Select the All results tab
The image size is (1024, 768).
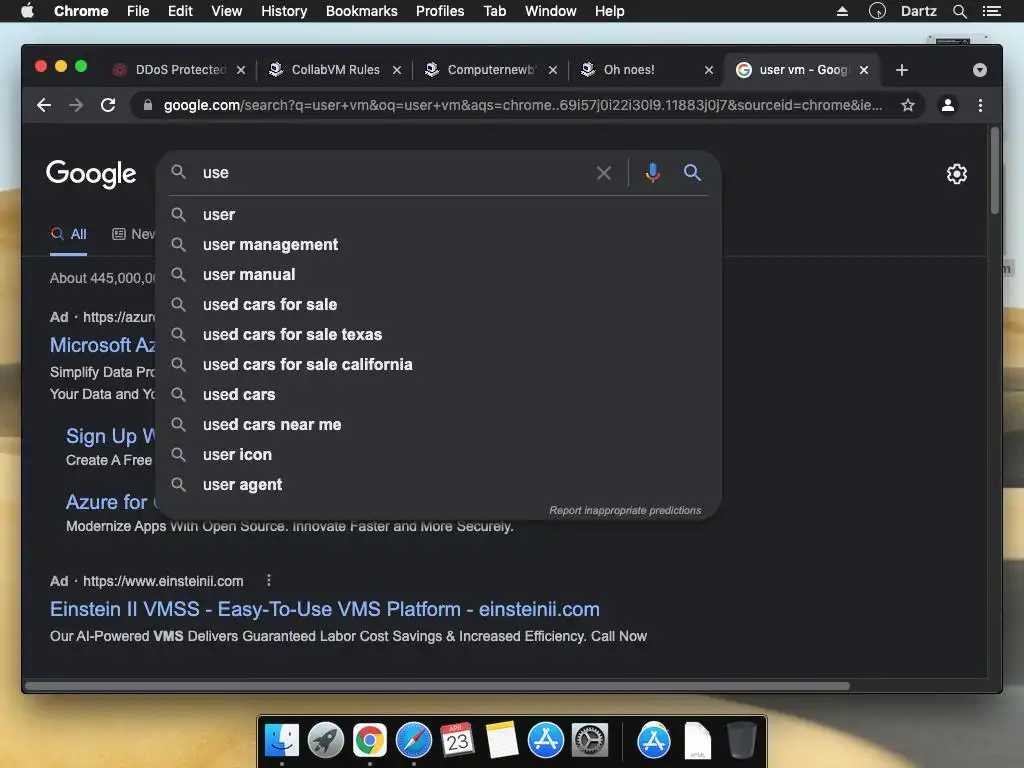point(69,234)
